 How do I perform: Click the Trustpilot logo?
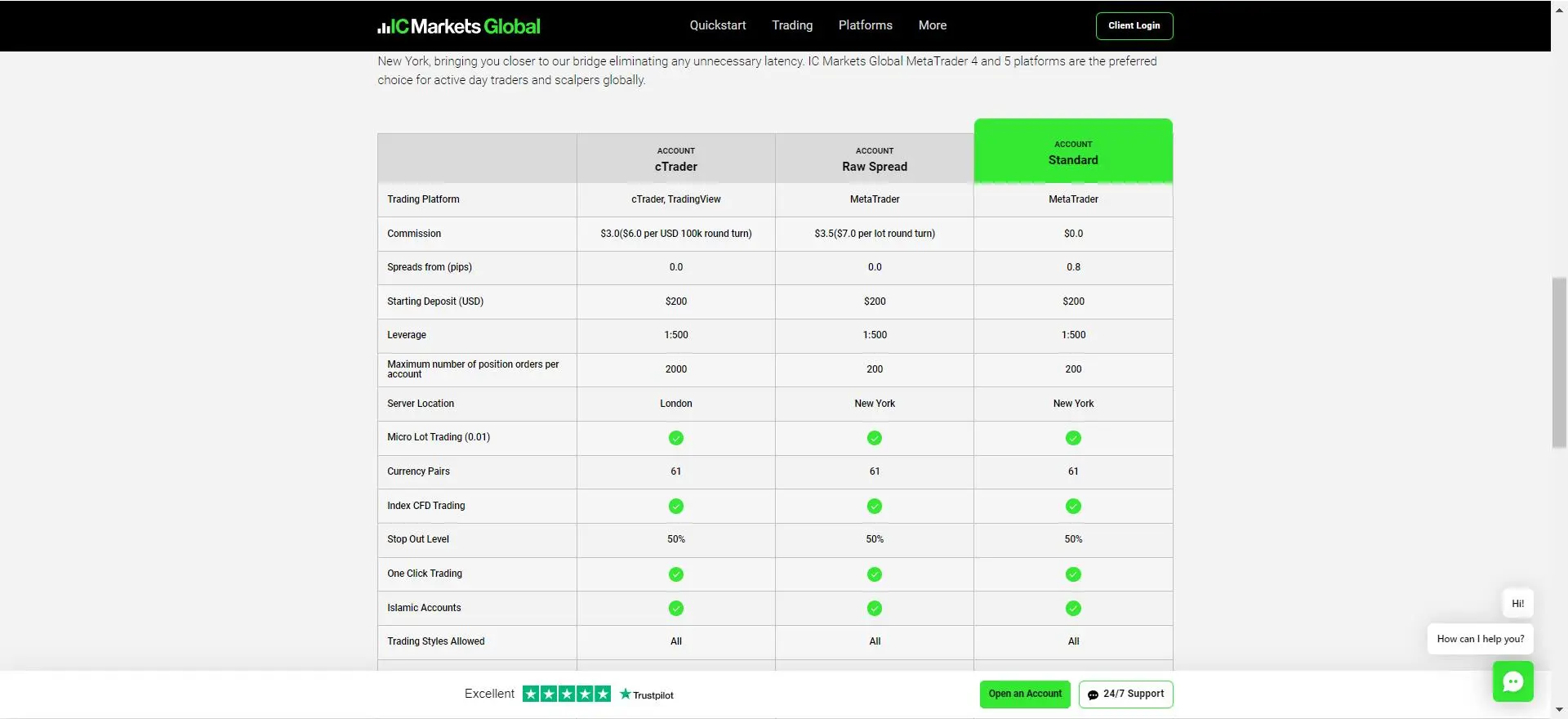point(647,694)
